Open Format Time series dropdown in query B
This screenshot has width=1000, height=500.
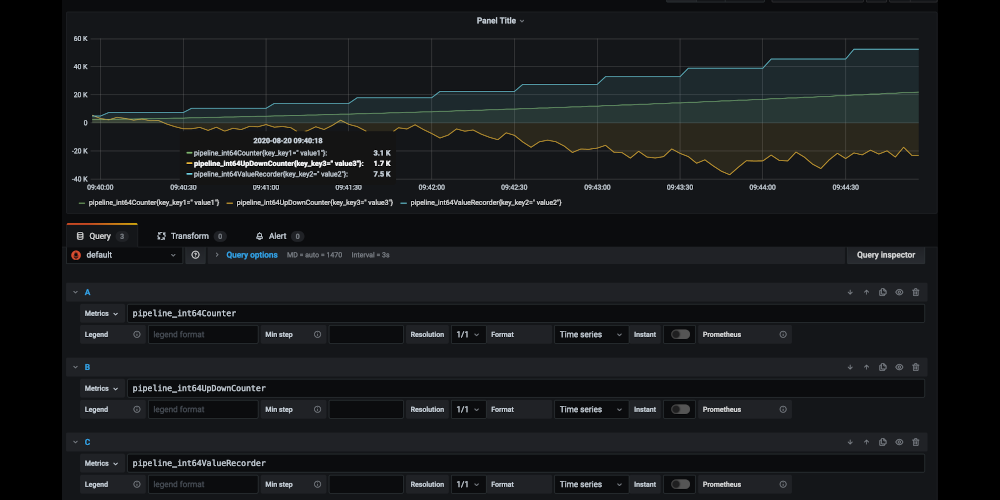591,409
